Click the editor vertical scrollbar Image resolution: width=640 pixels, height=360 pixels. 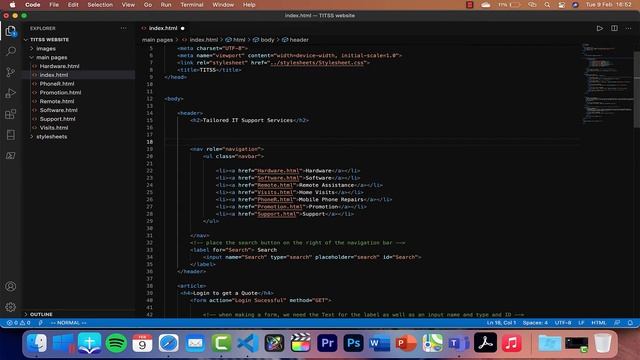[x=637, y=90]
